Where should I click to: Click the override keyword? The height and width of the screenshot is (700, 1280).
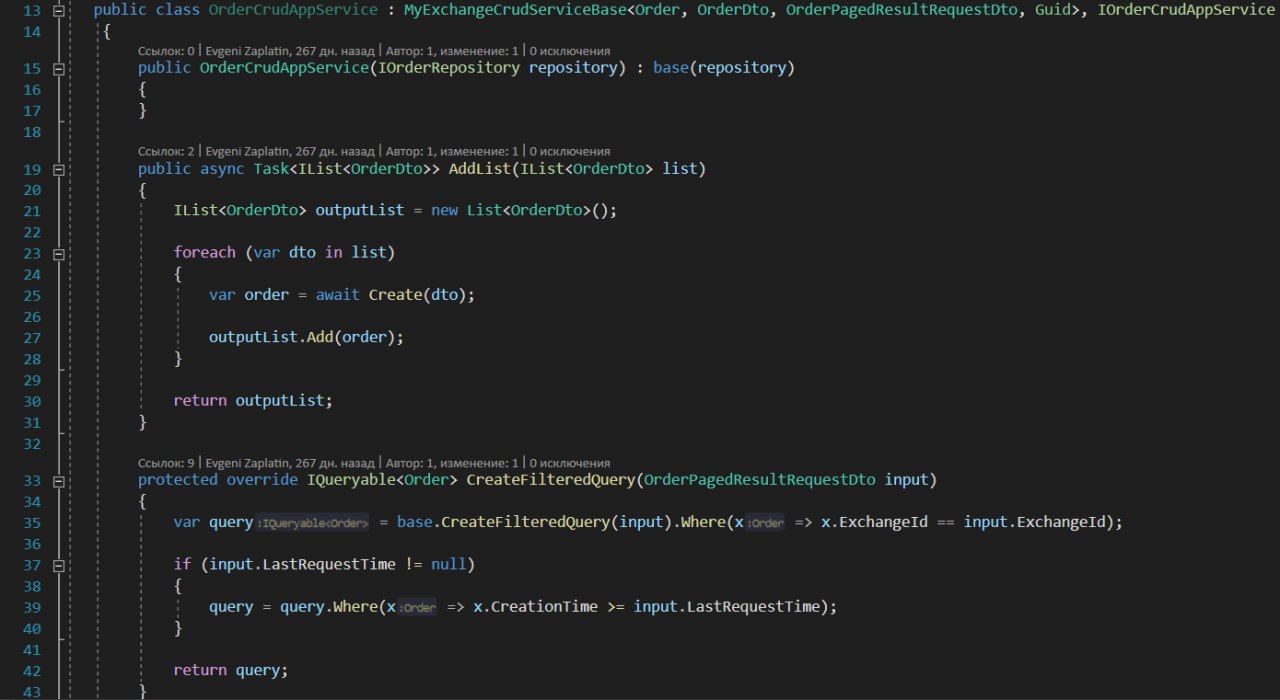click(x=262, y=480)
